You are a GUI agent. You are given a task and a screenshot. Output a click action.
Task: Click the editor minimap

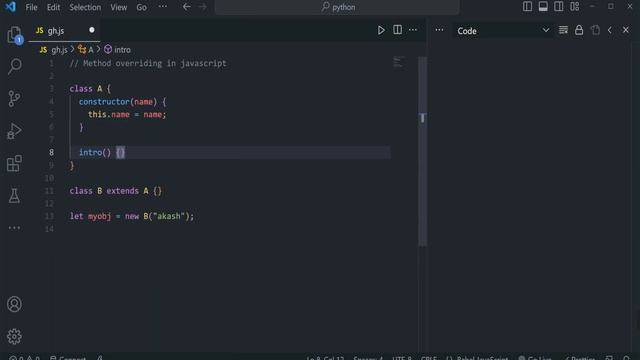(x=398, y=62)
